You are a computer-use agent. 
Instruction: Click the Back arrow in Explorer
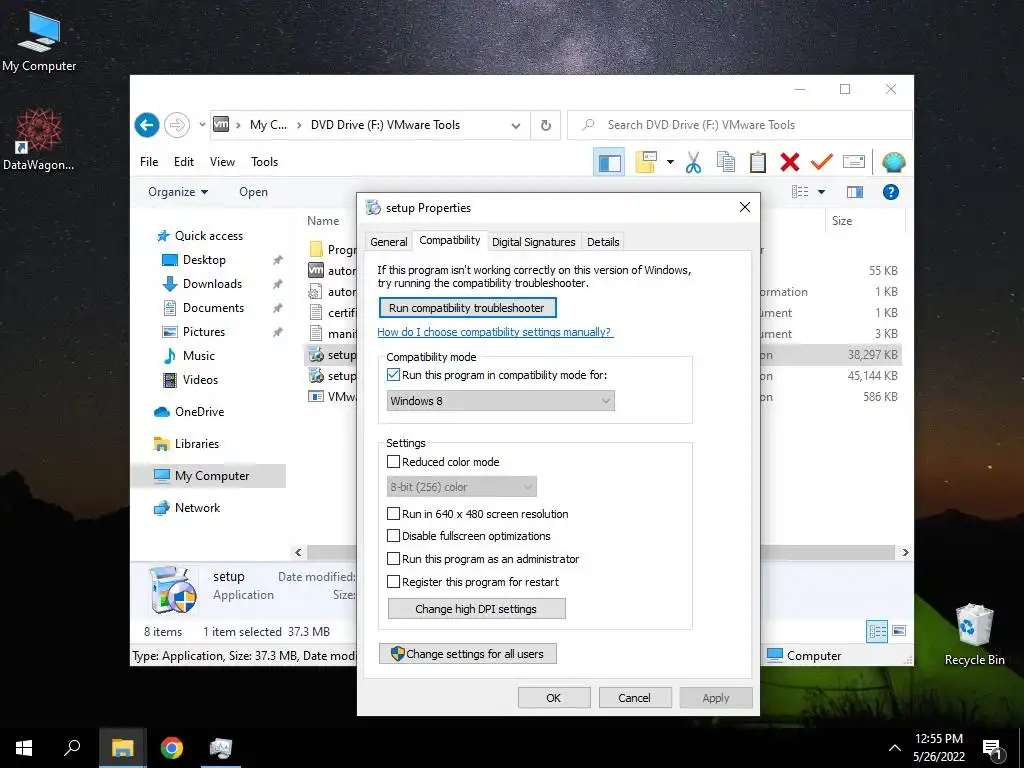pyautogui.click(x=147, y=125)
